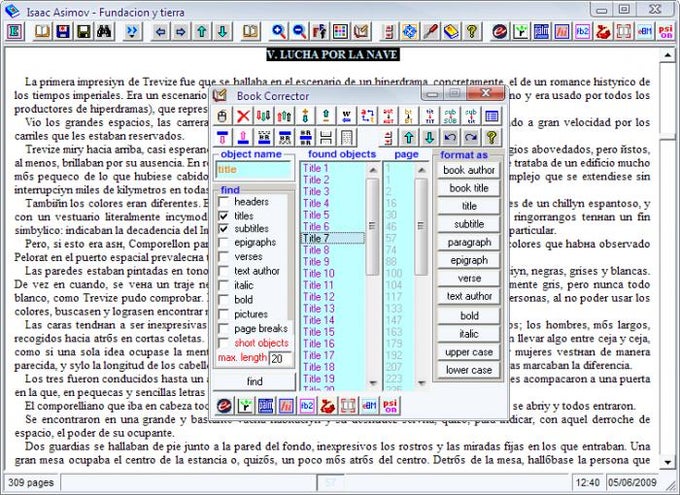Click the building grid icon in Book Corrector
This screenshot has width=680, height=495.
click(347, 138)
